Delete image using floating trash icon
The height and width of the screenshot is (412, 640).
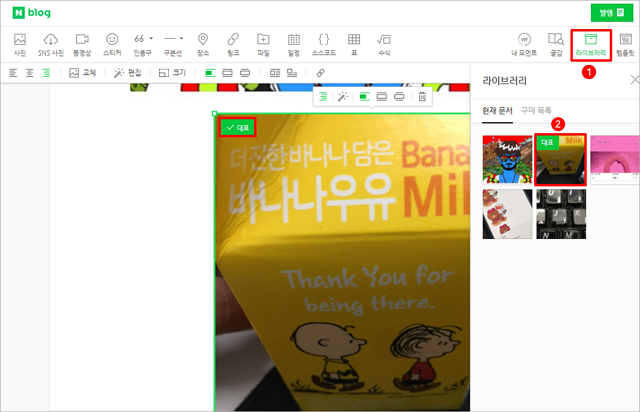coord(422,97)
